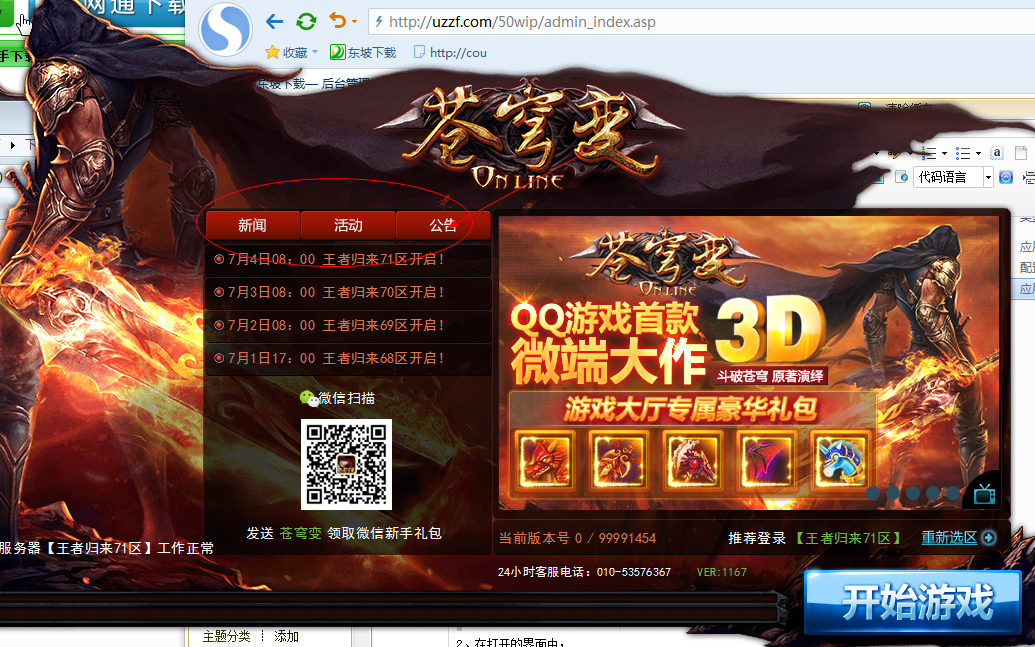Switch to the 公告 tab in game launcher
The height and width of the screenshot is (647, 1035).
443,225
